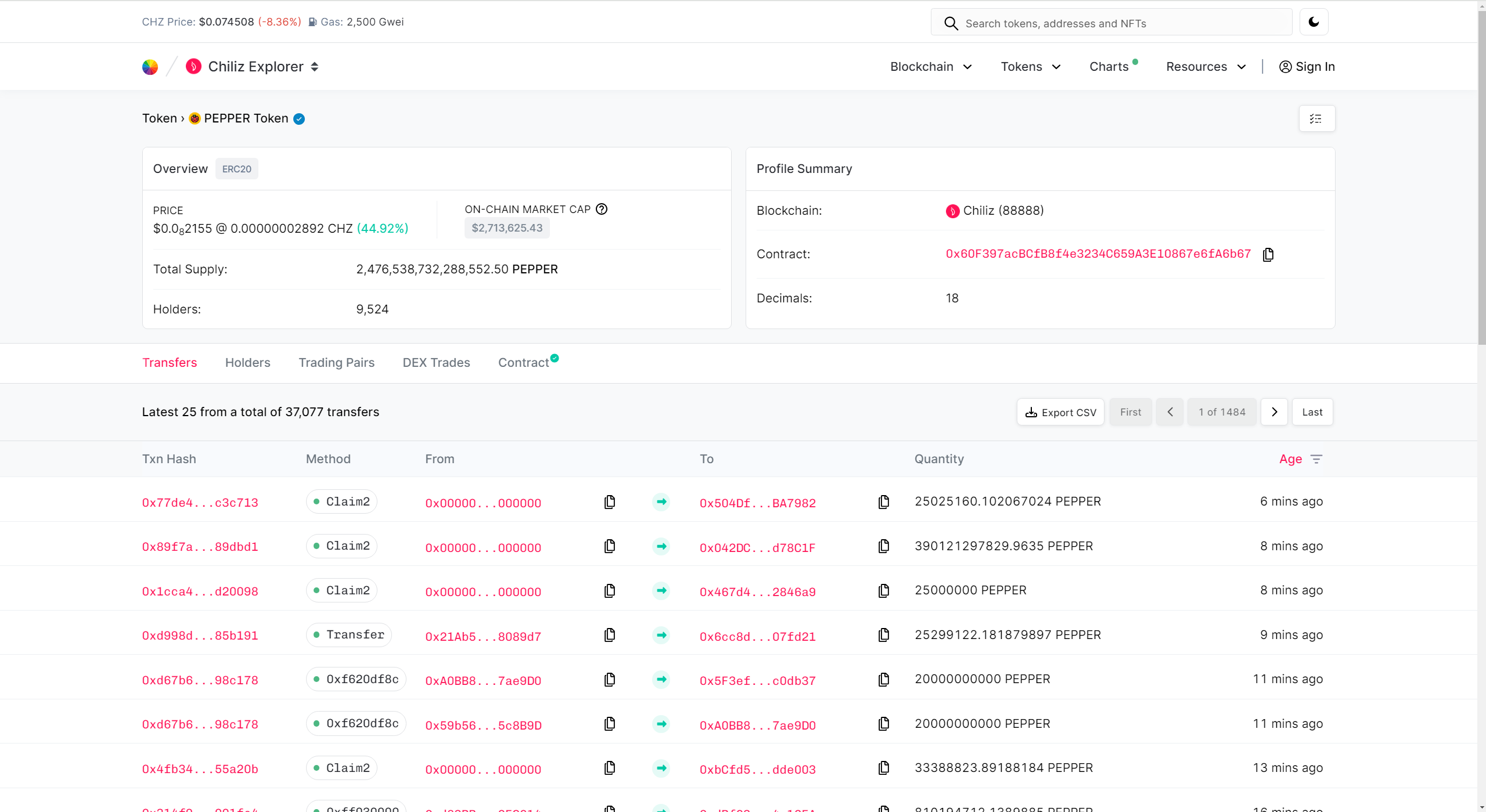Click '9,524' holders count

pos(372,309)
